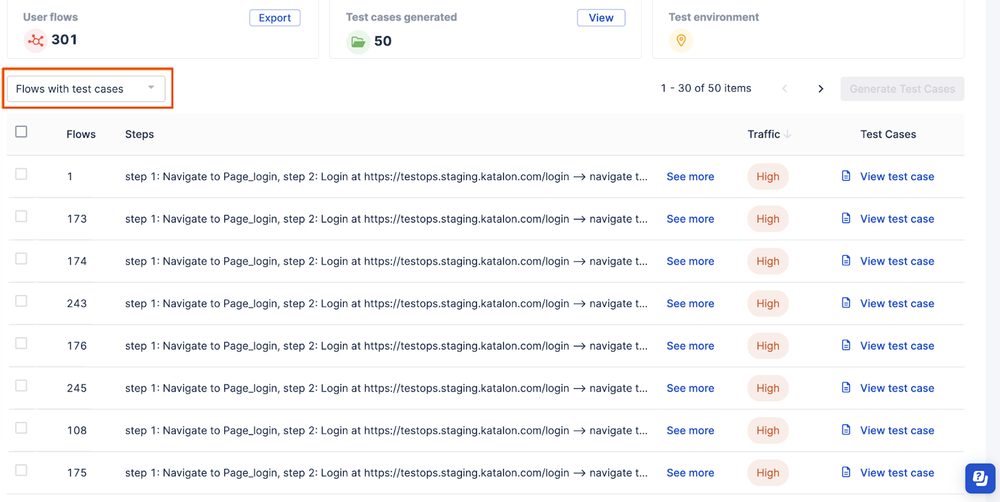
Task: Click the user flows network icon
Action: click(36, 41)
